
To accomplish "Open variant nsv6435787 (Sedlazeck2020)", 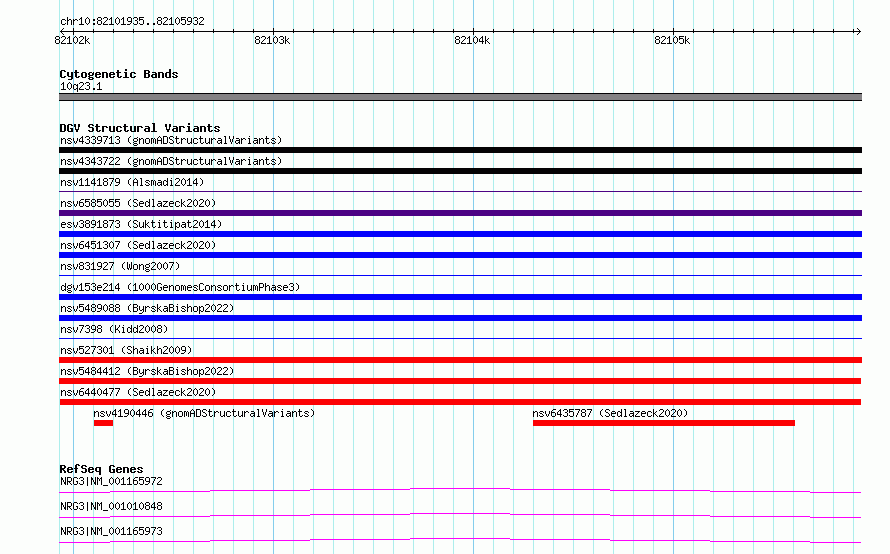I will point(610,413).
